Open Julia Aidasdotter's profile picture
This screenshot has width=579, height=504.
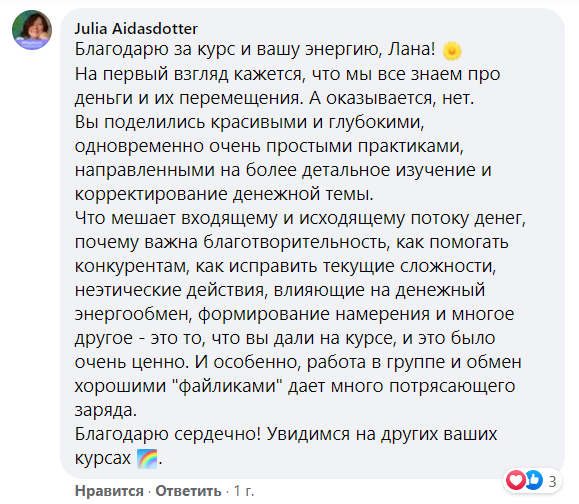(32, 30)
